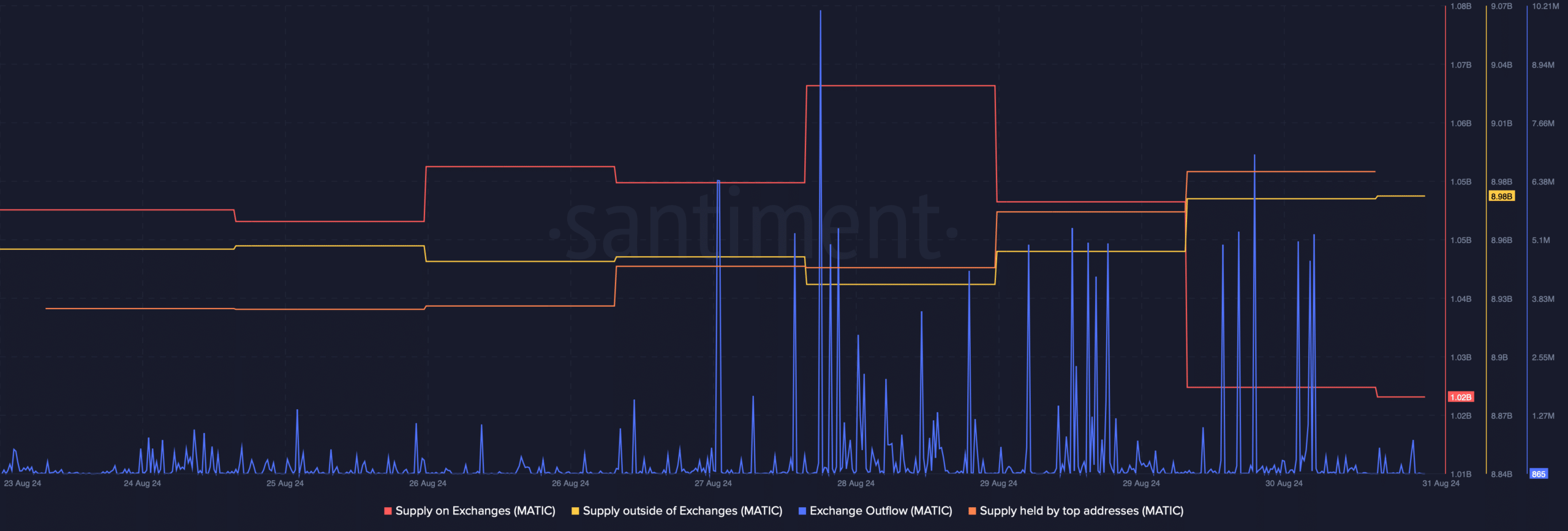
Task: Click the '9.04B' axis tick label
Action: click(1501, 65)
